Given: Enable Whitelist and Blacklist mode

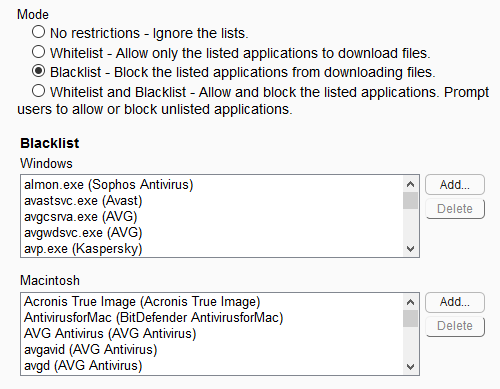Looking at the screenshot, I should [x=39, y=91].
